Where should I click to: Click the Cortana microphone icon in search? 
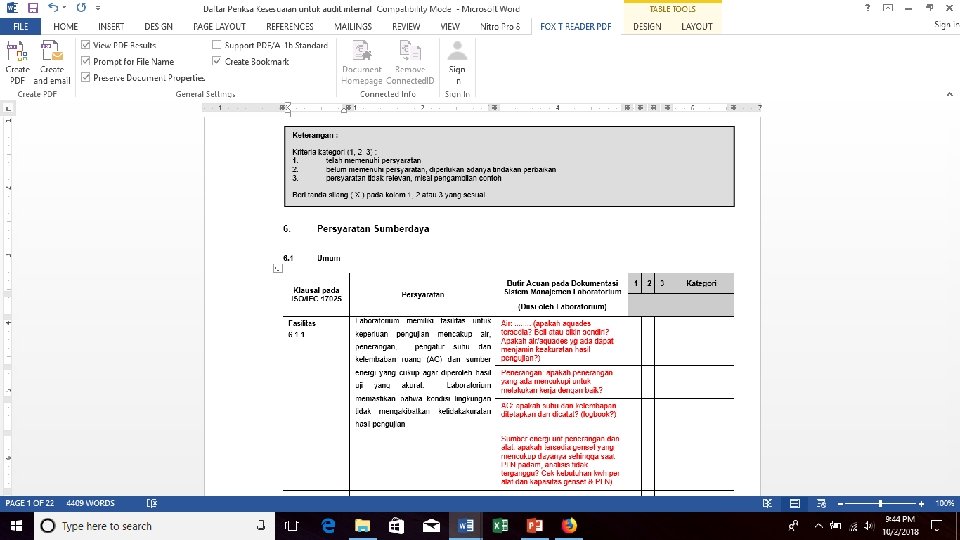click(x=261, y=525)
